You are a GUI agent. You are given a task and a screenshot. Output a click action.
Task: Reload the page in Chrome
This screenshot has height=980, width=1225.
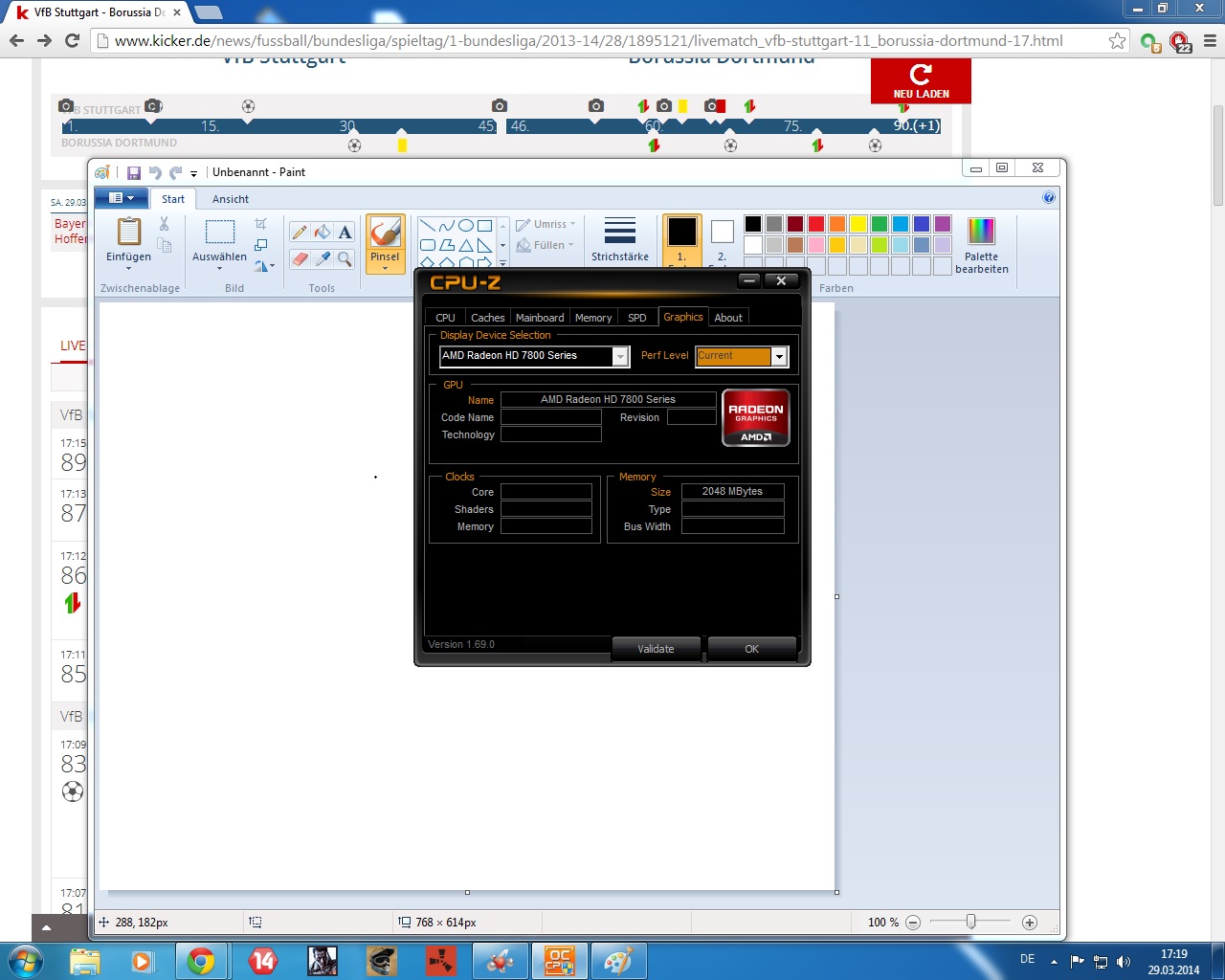coord(72,40)
